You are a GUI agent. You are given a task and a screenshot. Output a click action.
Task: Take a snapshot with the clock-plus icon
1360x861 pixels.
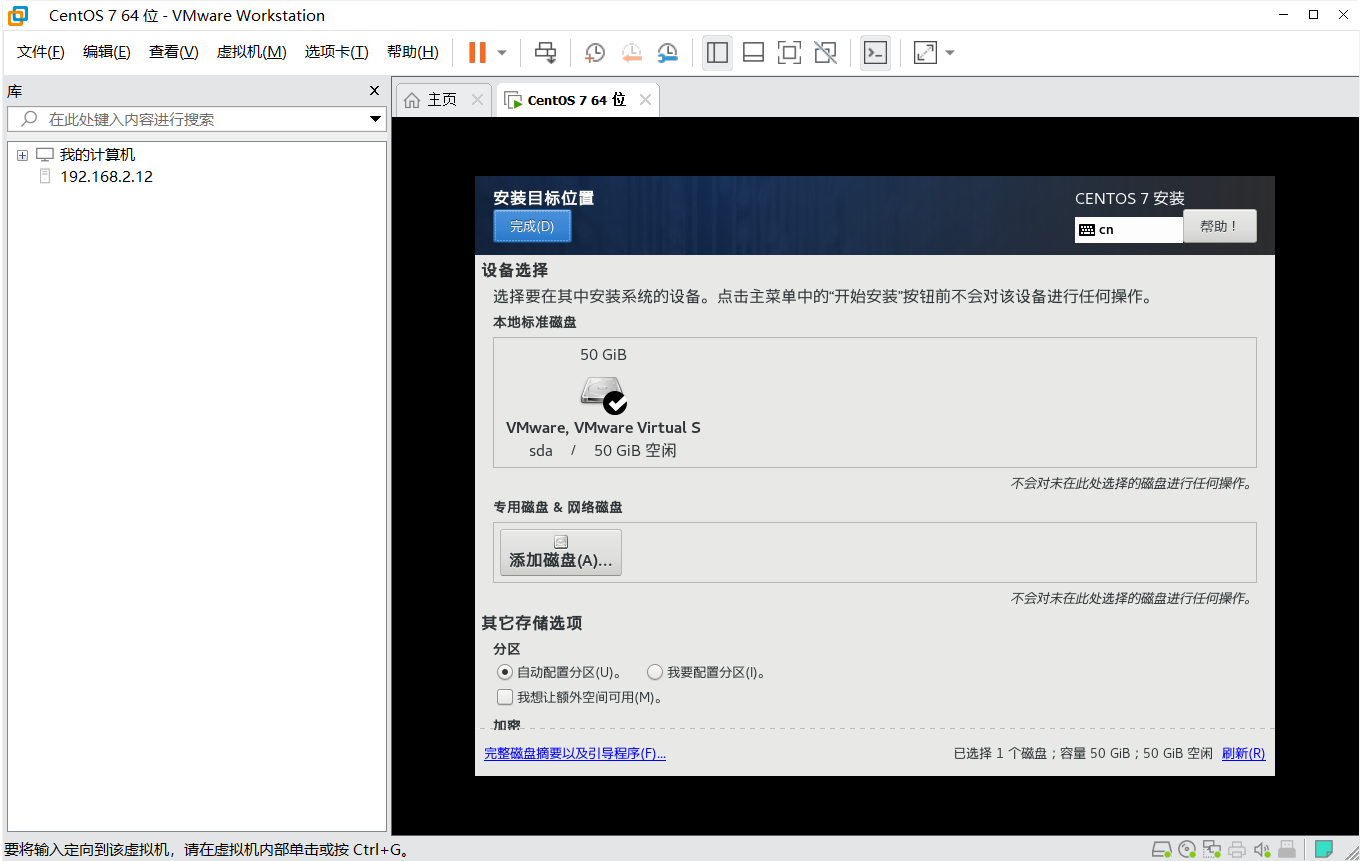[x=595, y=52]
